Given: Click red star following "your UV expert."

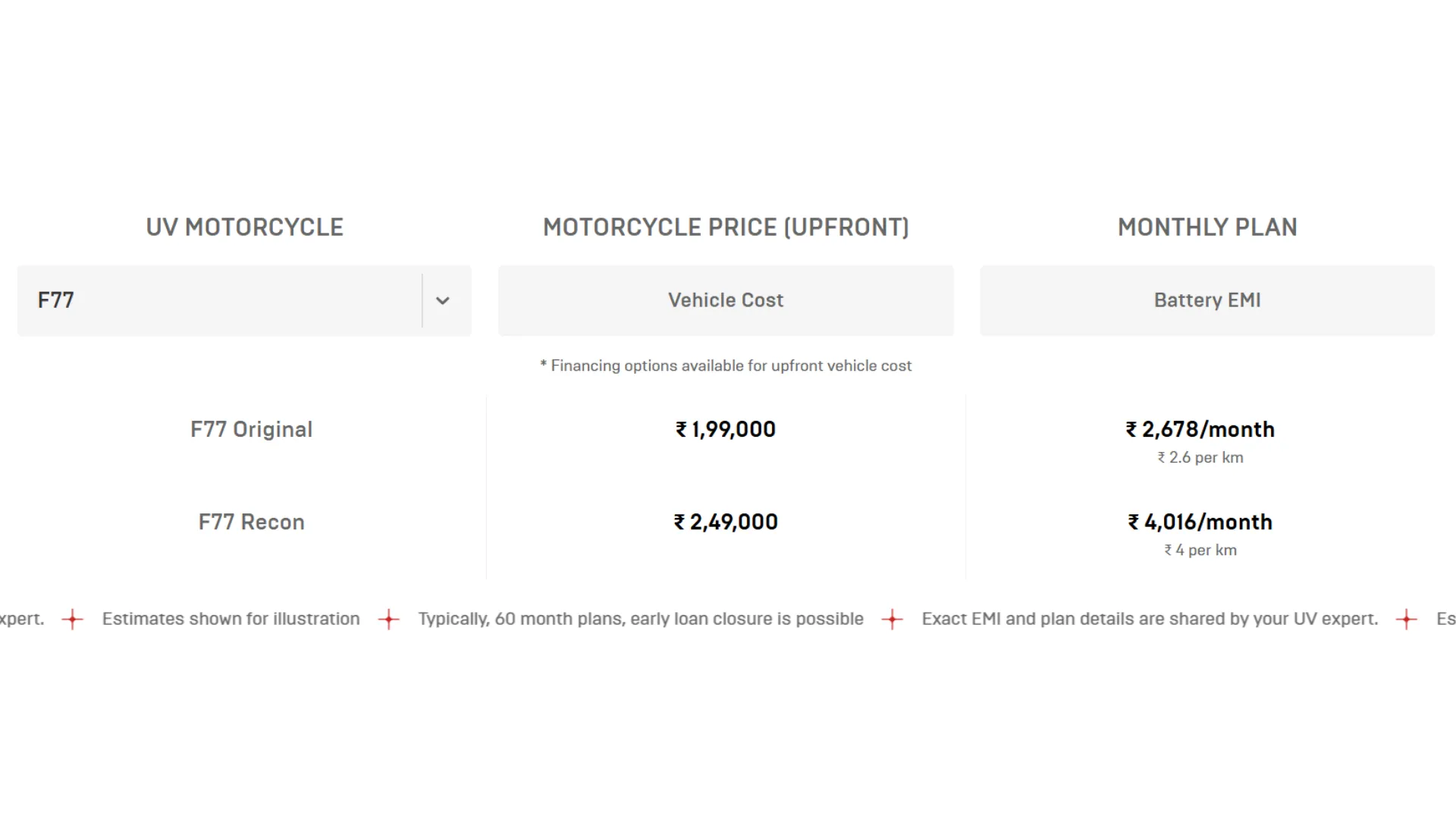Looking at the screenshot, I should coord(1407,620).
